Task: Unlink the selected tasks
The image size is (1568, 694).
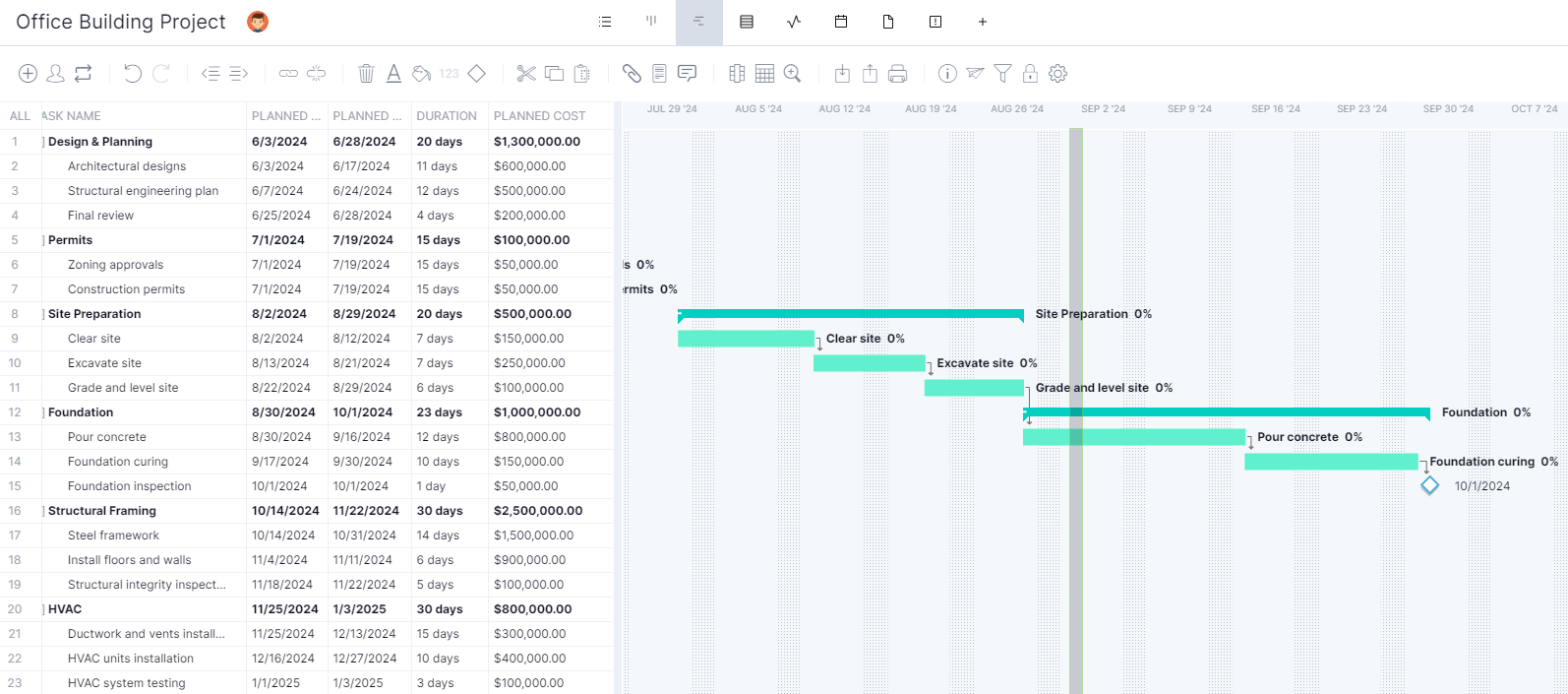Action: pos(317,73)
